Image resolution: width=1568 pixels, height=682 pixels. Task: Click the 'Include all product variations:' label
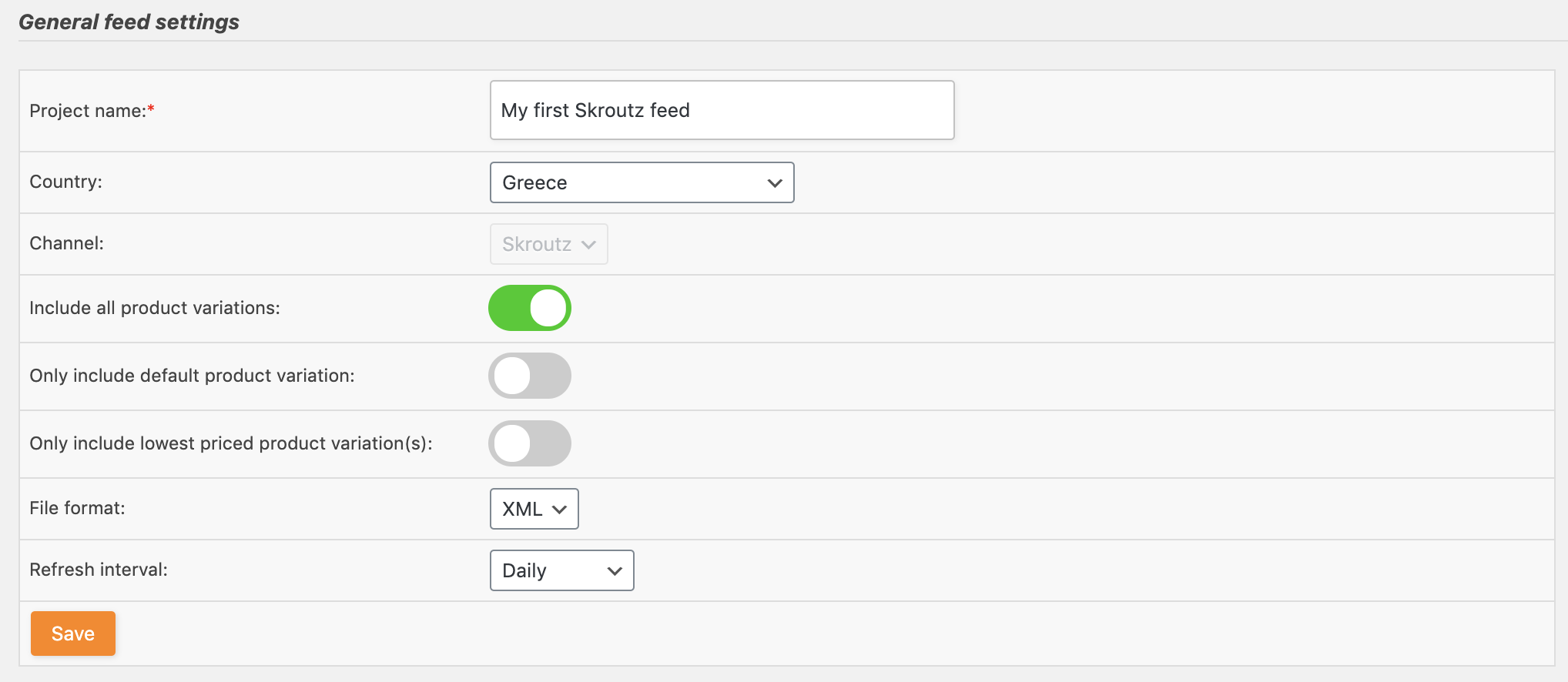pyautogui.click(x=155, y=308)
